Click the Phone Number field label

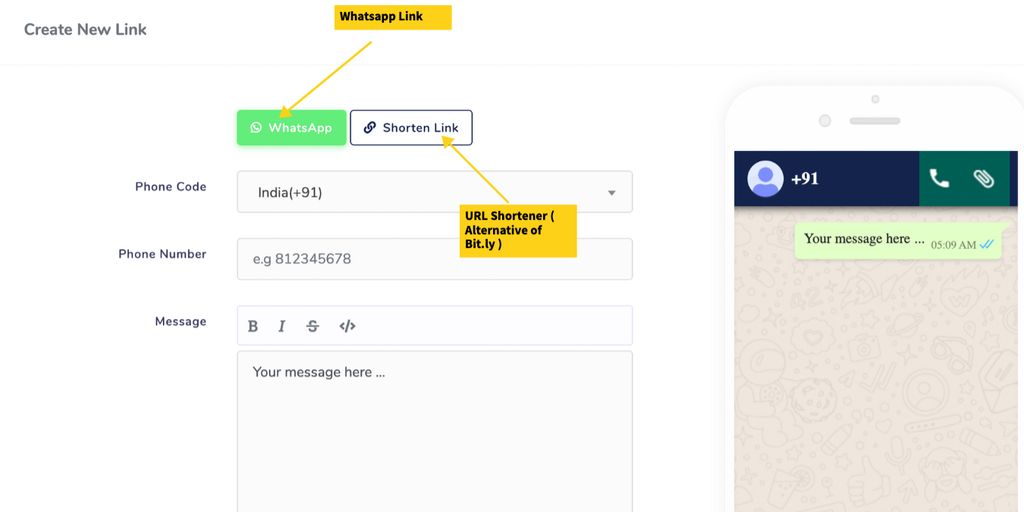[x=163, y=254]
